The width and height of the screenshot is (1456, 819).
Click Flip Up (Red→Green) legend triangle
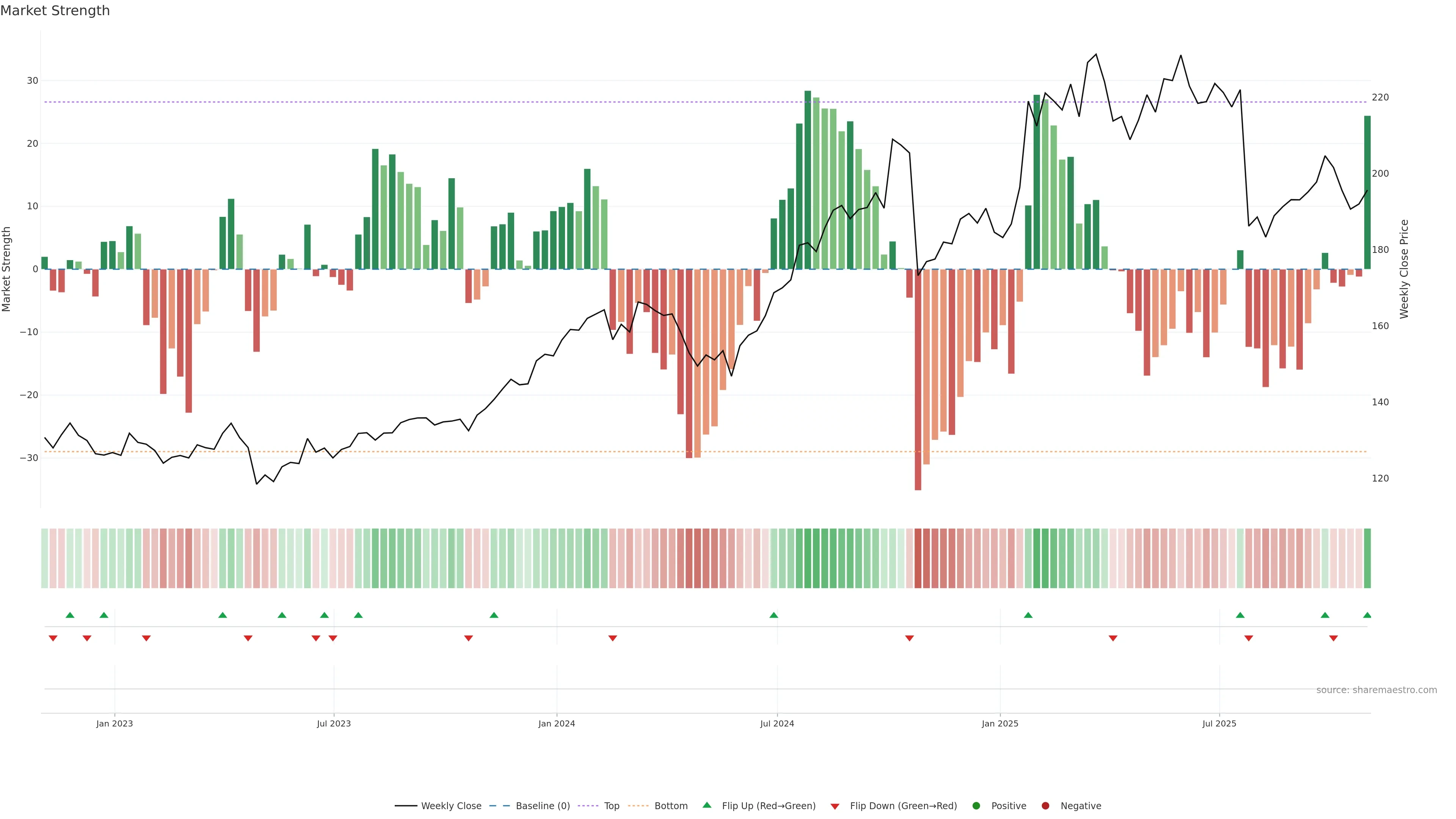tap(706, 805)
